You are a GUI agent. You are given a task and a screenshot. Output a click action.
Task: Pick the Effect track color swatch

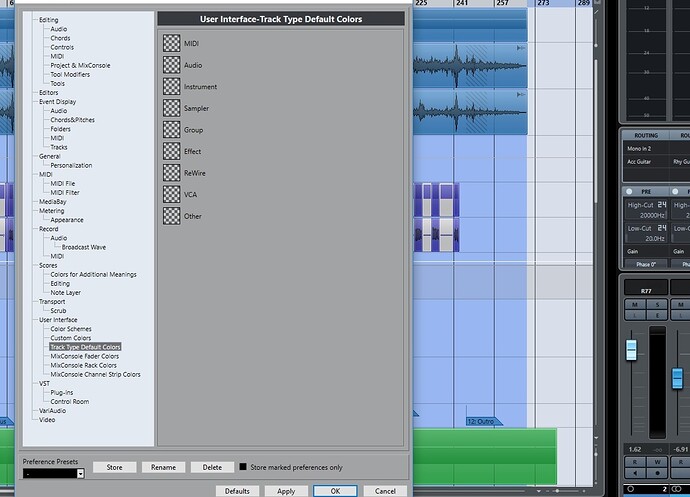[x=172, y=151]
